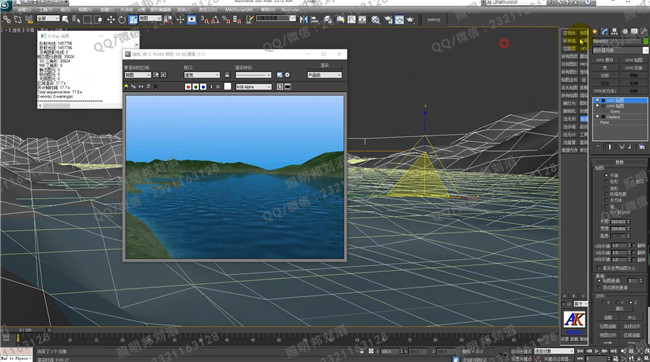The height and width of the screenshot is (362, 650).
Task: Open the Select by Name dialog icon
Action: click(76, 19)
